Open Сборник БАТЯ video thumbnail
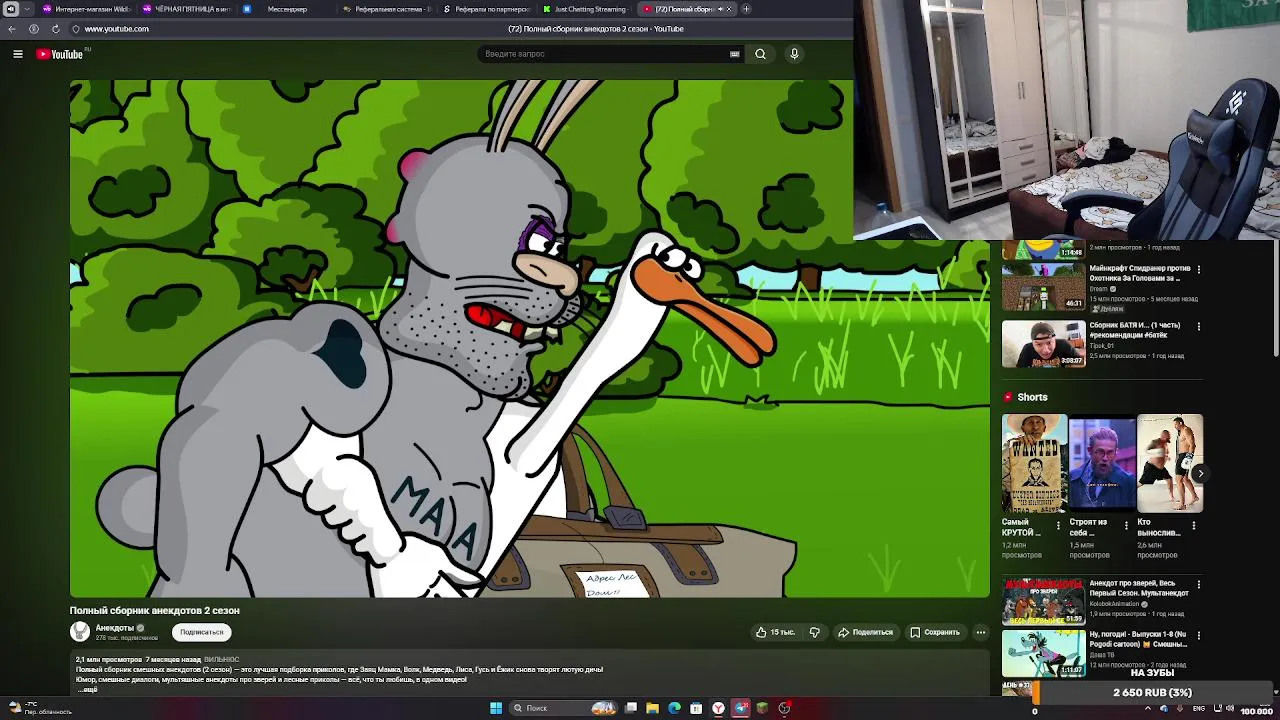This screenshot has height=720, width=1280. pyautogui.click(x=1043, y=343)
